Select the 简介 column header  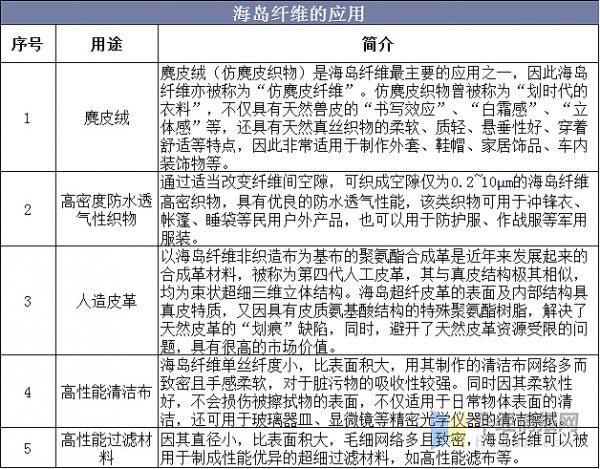click(378, 44)
